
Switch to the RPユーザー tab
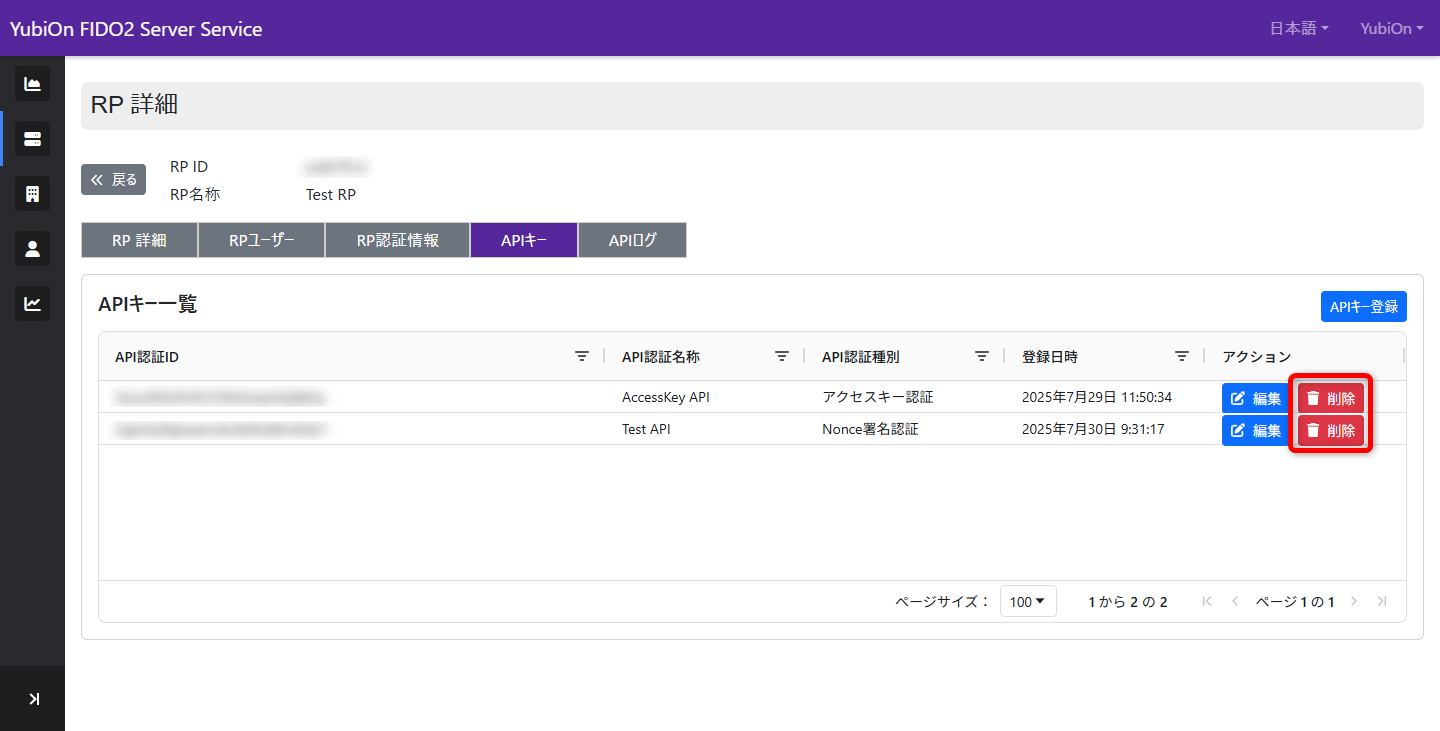click(261, 240)
